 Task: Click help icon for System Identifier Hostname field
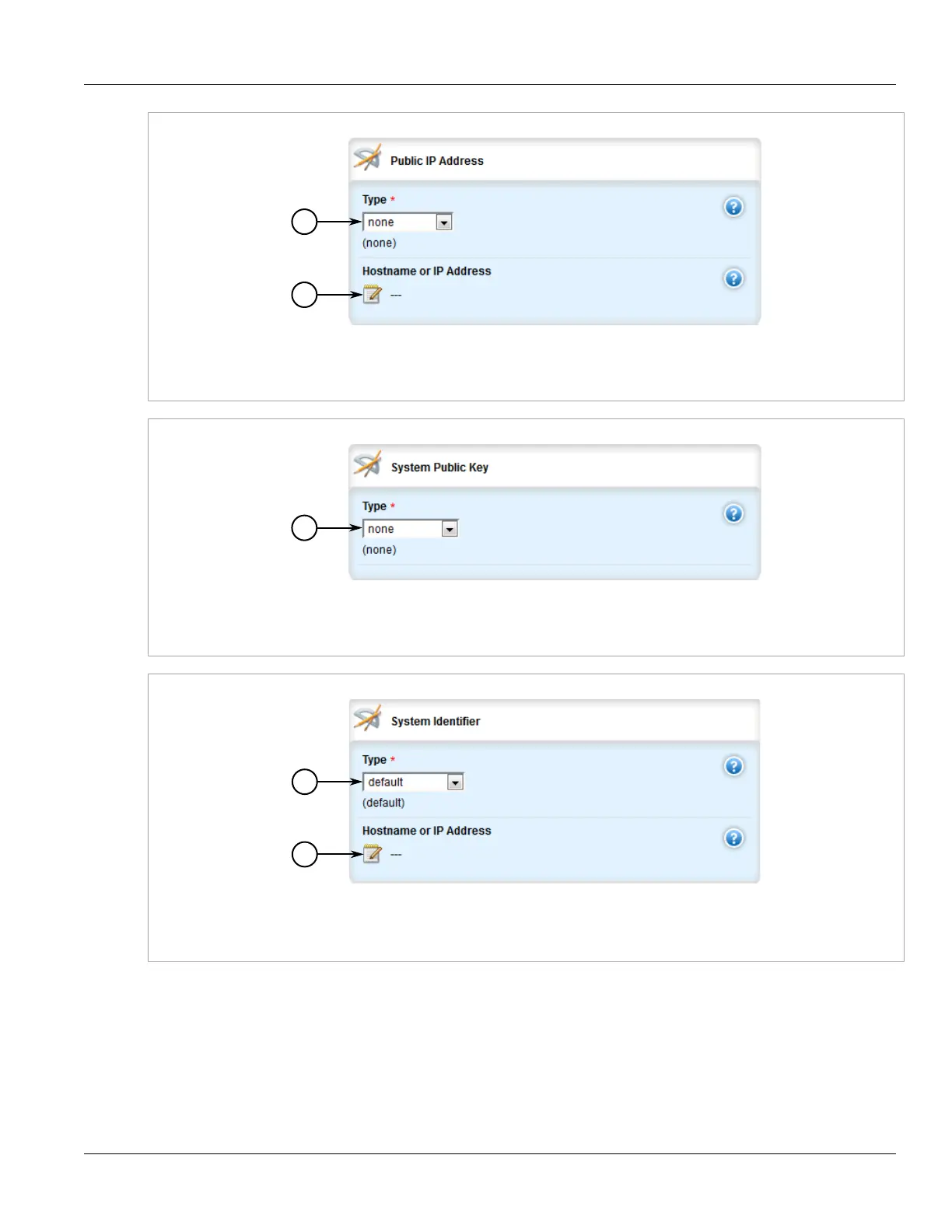click(x=733, y=838)
